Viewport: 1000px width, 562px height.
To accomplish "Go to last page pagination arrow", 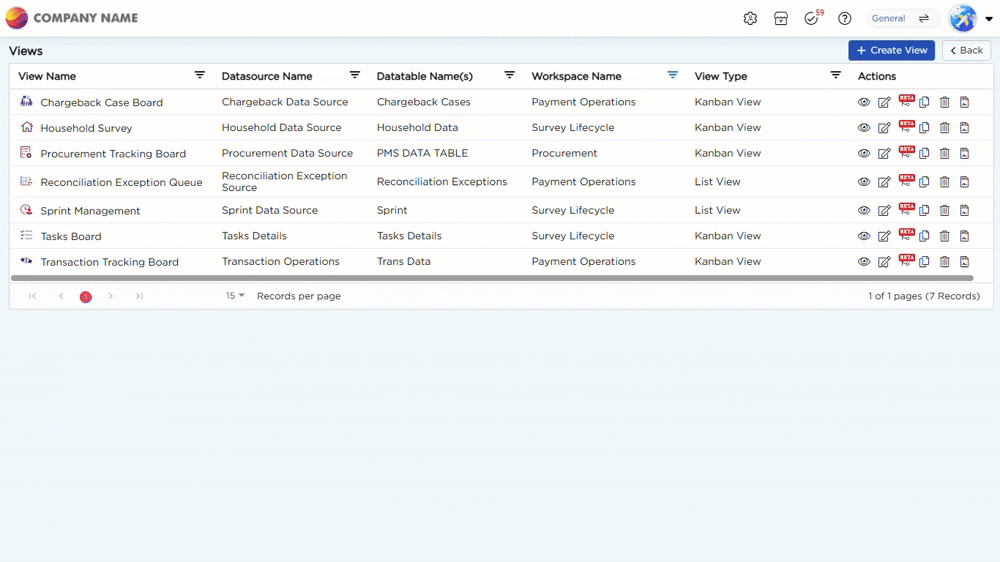I will point(139,296).
